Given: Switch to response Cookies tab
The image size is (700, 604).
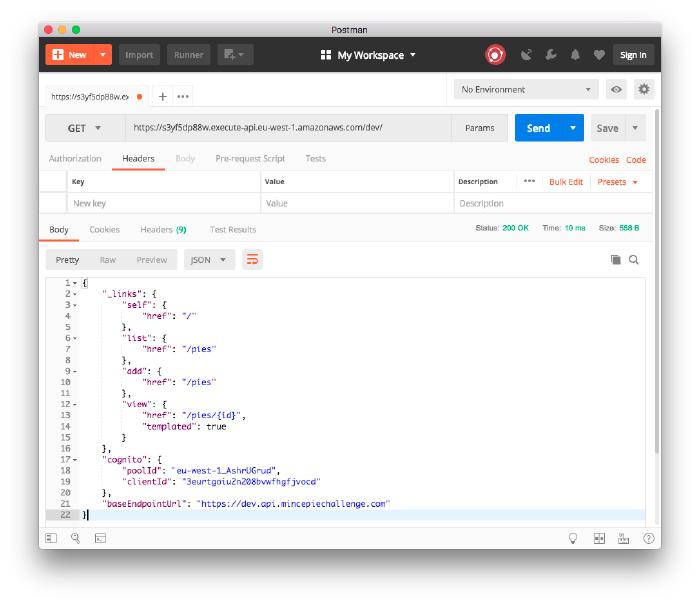Looking at the screenshot, I should (104, 229).
